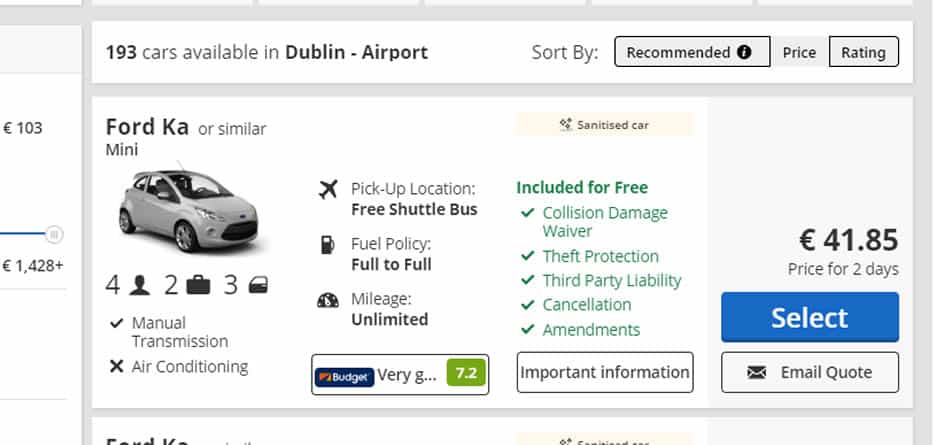Sort results by Price
This screenshot has width=935, height=445.
(799, 52)
